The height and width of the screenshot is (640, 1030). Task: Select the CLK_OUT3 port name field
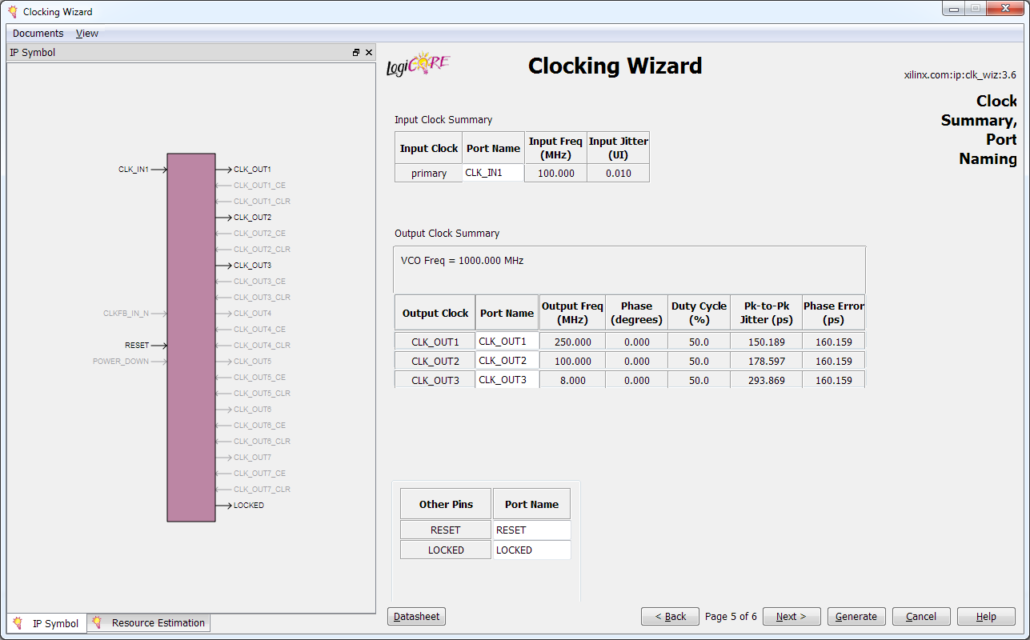[507, 380]
